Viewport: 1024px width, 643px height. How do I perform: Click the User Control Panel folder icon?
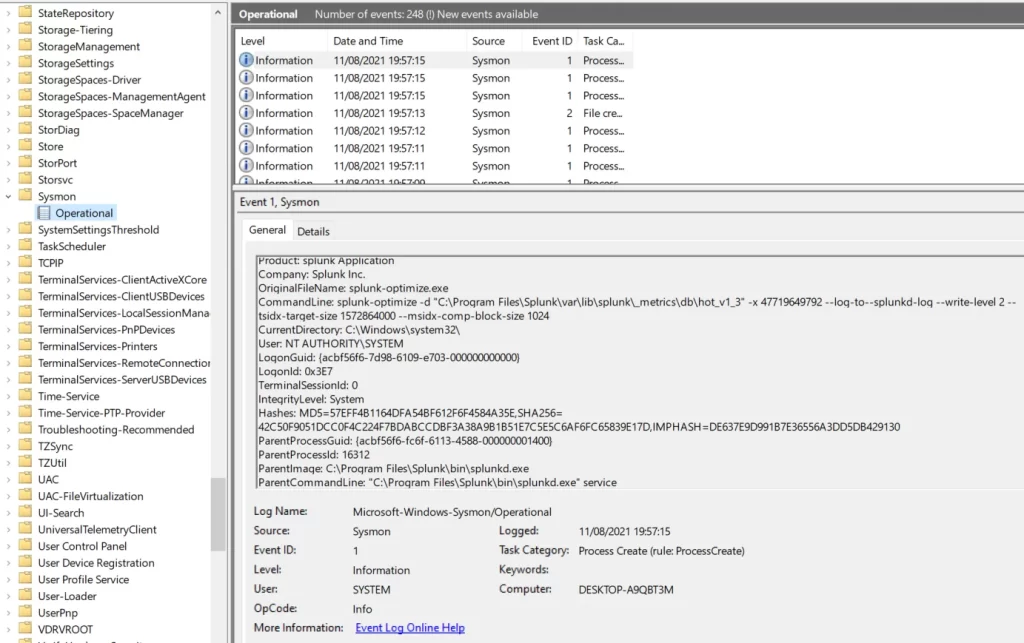click(25, 545)
